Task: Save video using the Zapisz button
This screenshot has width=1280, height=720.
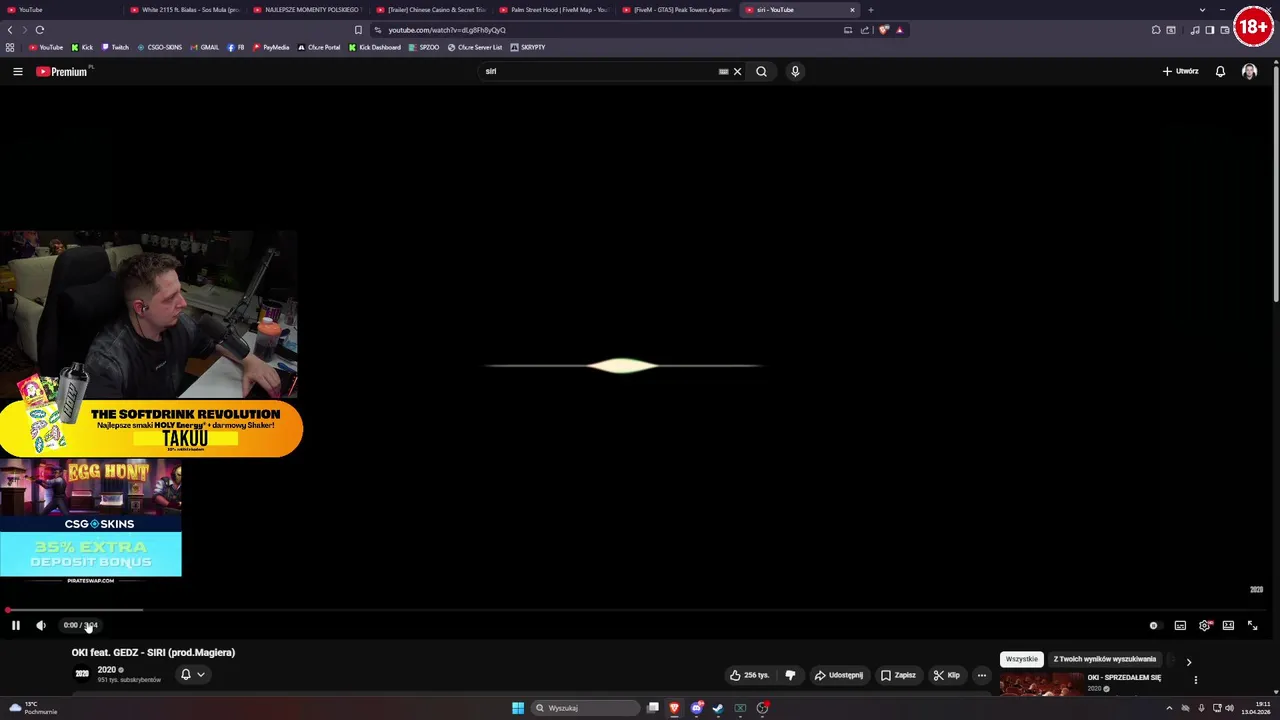Action: pyautogui.click(x=898, y=675)
